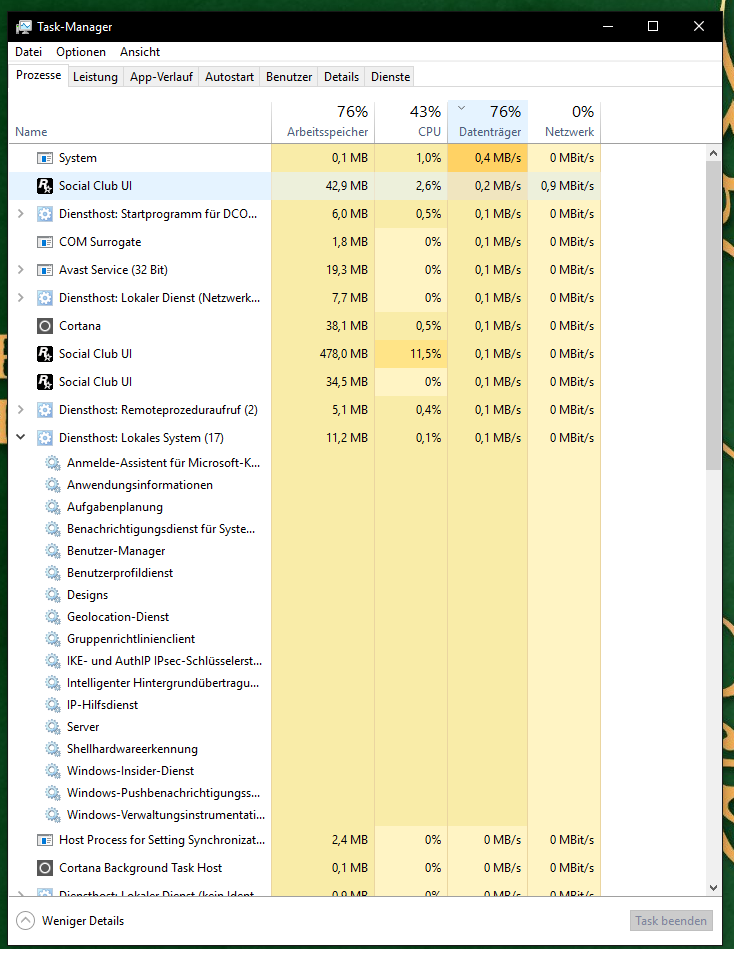
Task: Expand Diensthost: Remoteprozeduraufruf (2)
Action: pyautogui.click(x=21, y=410)
